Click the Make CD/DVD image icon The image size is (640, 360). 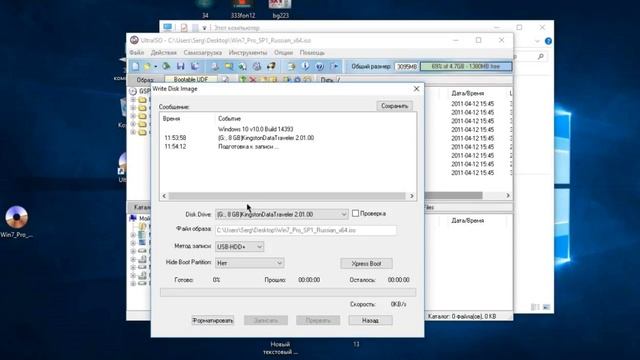pyautogui.click(x=215, y=66)
